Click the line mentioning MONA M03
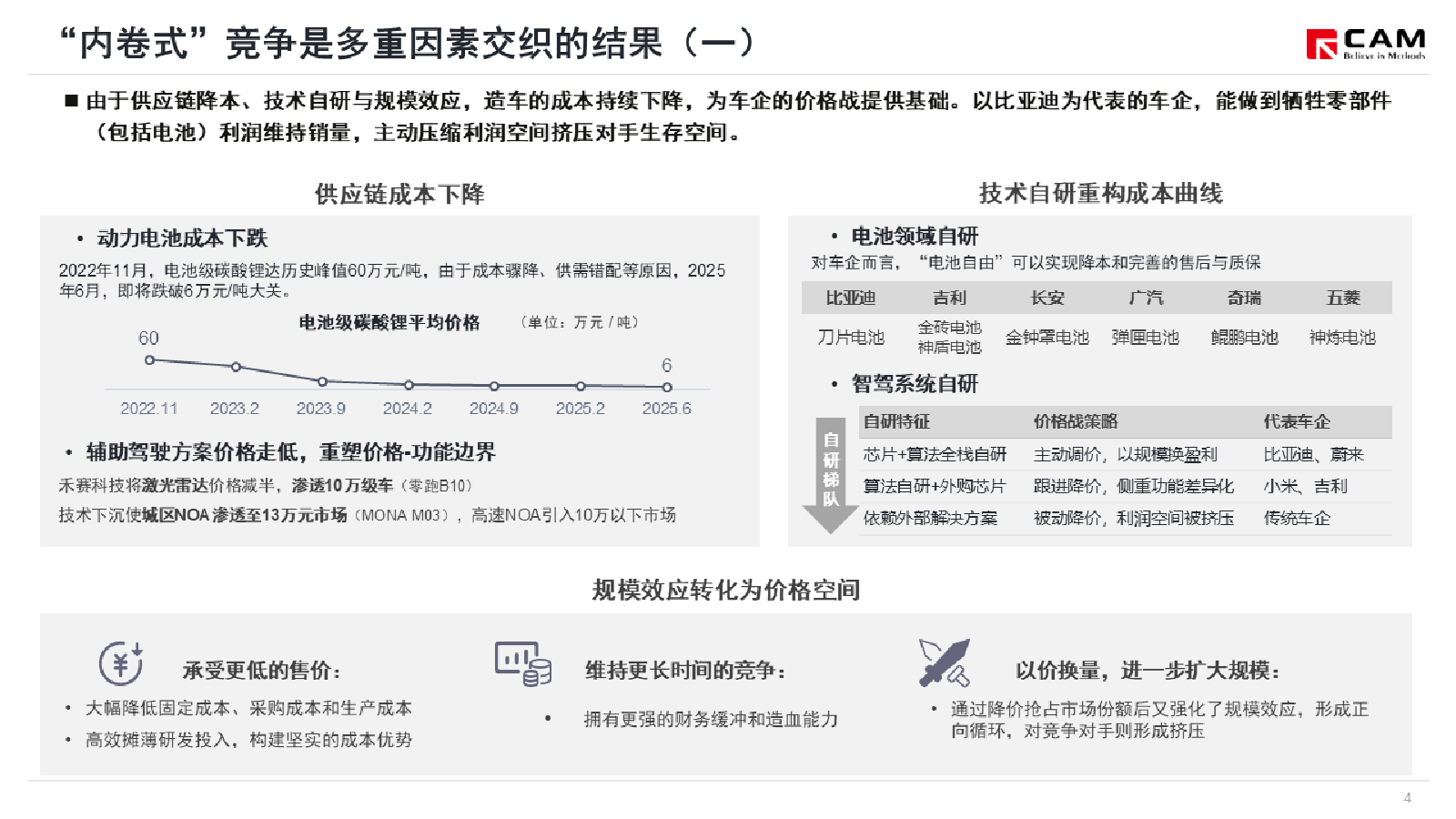Image resolution: width=1456 pixels, height=819 pixels. click(x=367, y=515)
